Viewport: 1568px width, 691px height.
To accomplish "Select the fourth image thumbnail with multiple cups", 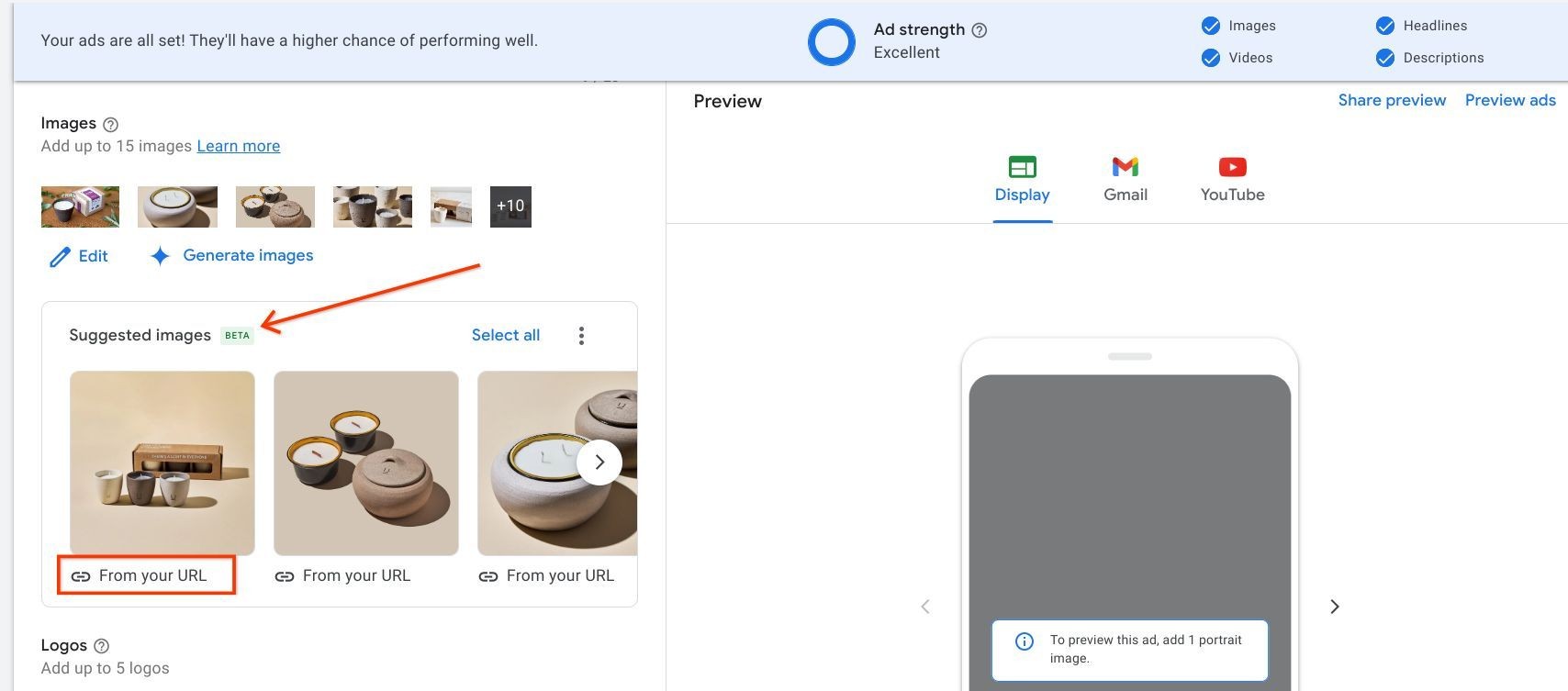I will click(373, 207).
